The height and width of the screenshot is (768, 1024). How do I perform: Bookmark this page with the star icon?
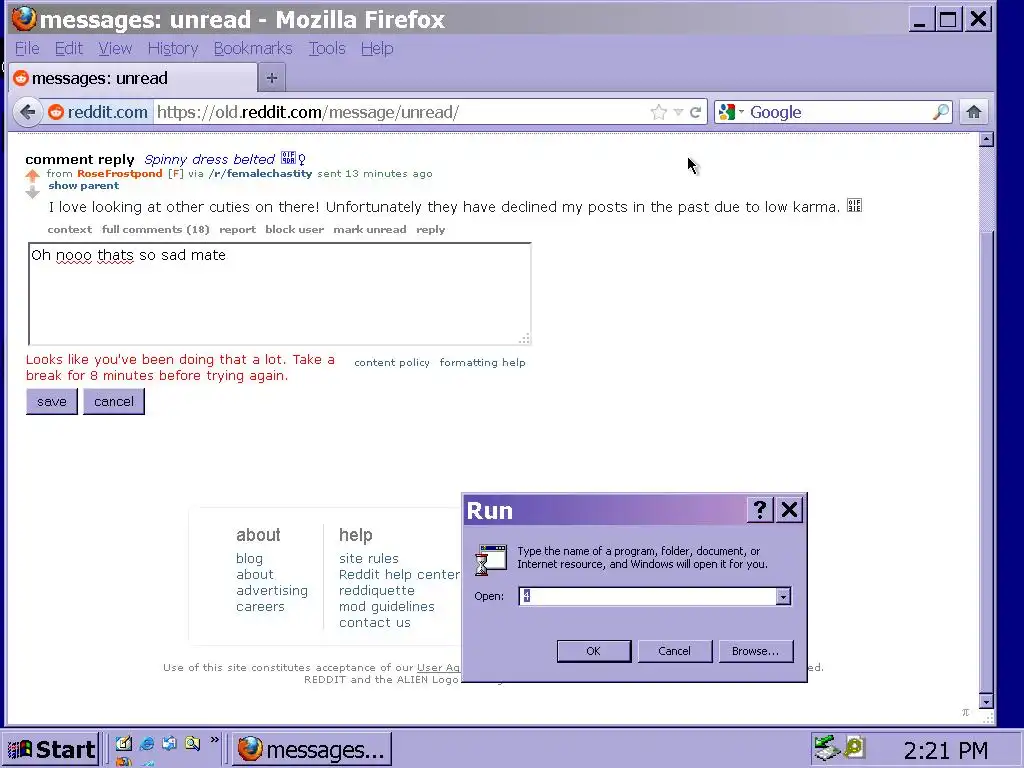tap(658, 112)
